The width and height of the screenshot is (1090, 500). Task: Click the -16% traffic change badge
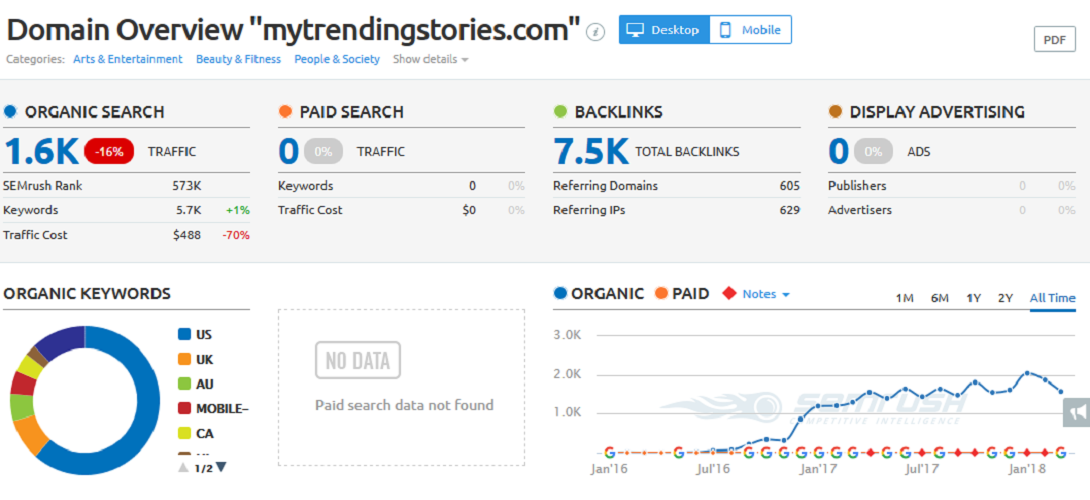click(110, 152)
